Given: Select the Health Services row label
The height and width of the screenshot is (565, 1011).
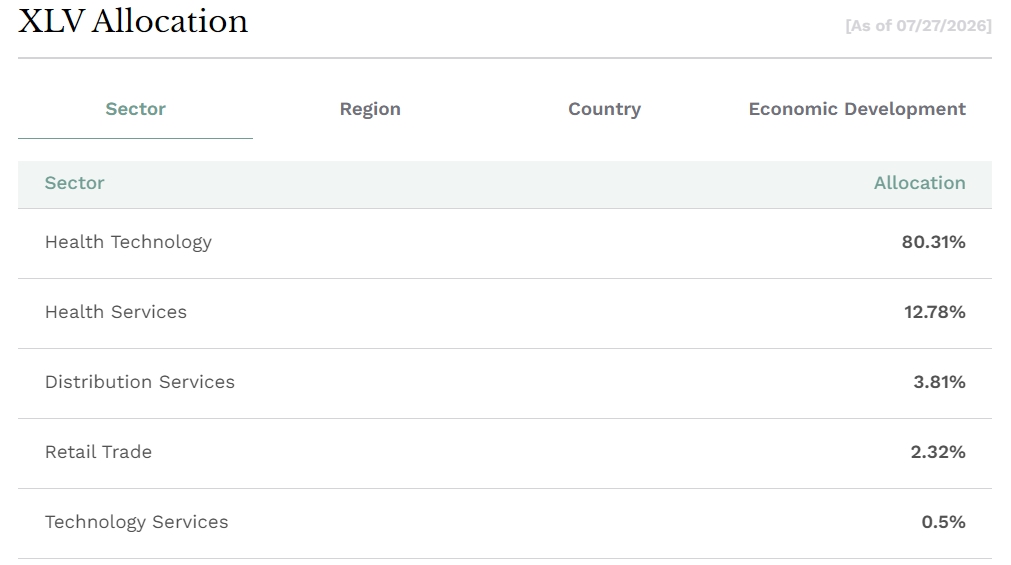Looking at the screenshot, I should click(x=115, y=312).
